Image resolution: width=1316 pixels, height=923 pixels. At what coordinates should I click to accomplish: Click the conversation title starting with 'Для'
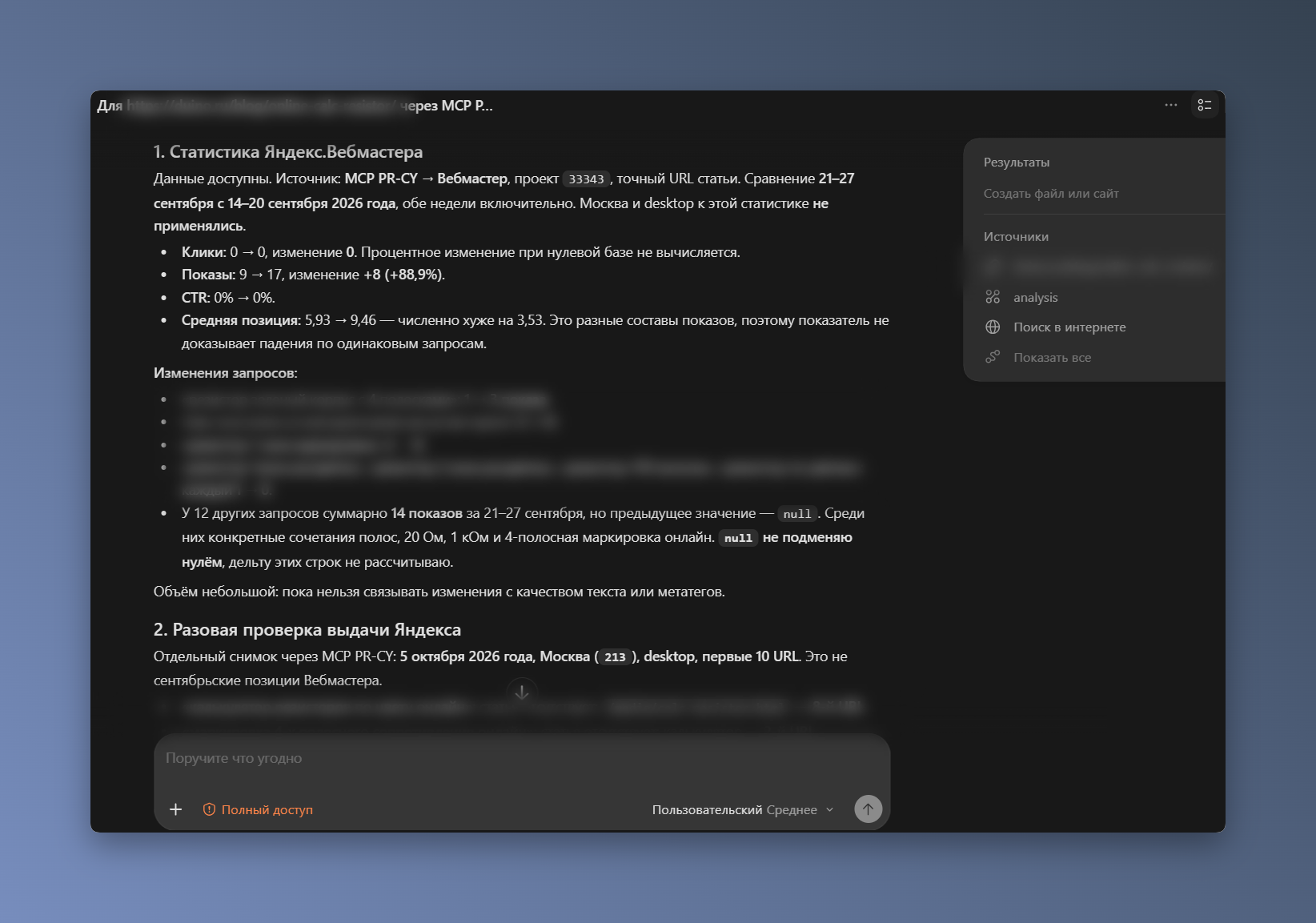point(295,106)
